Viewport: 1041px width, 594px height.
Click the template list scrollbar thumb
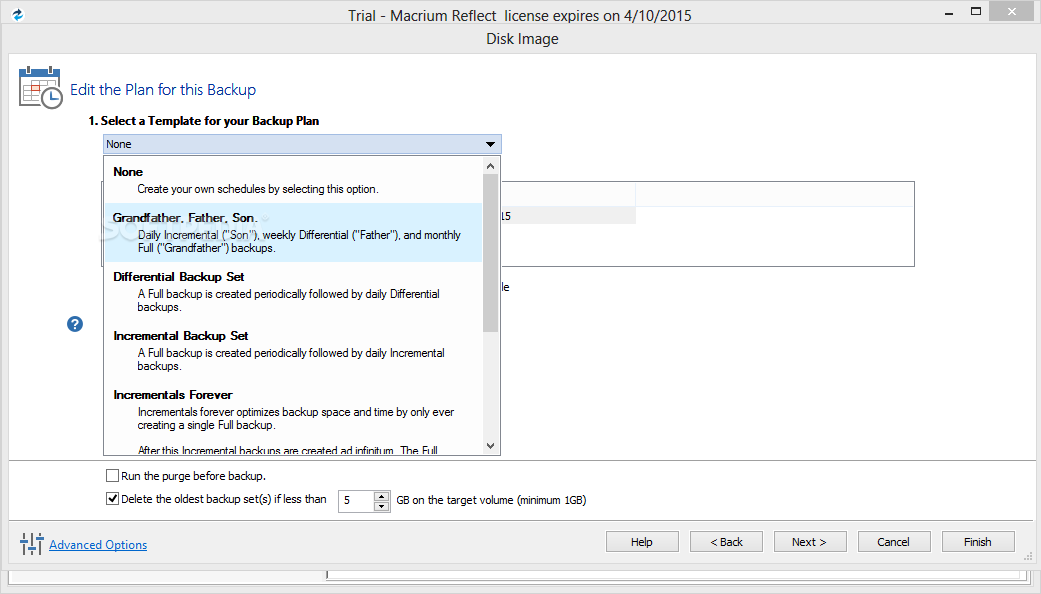(x=491, y=252)
